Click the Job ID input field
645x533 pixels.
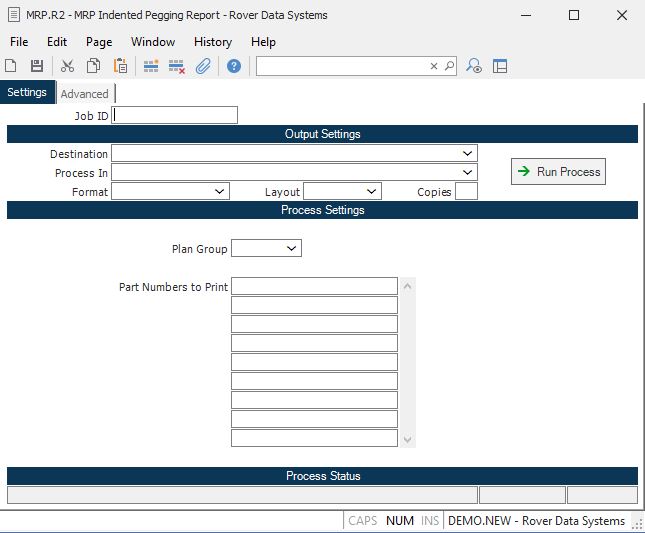click(x=175, y=115)
